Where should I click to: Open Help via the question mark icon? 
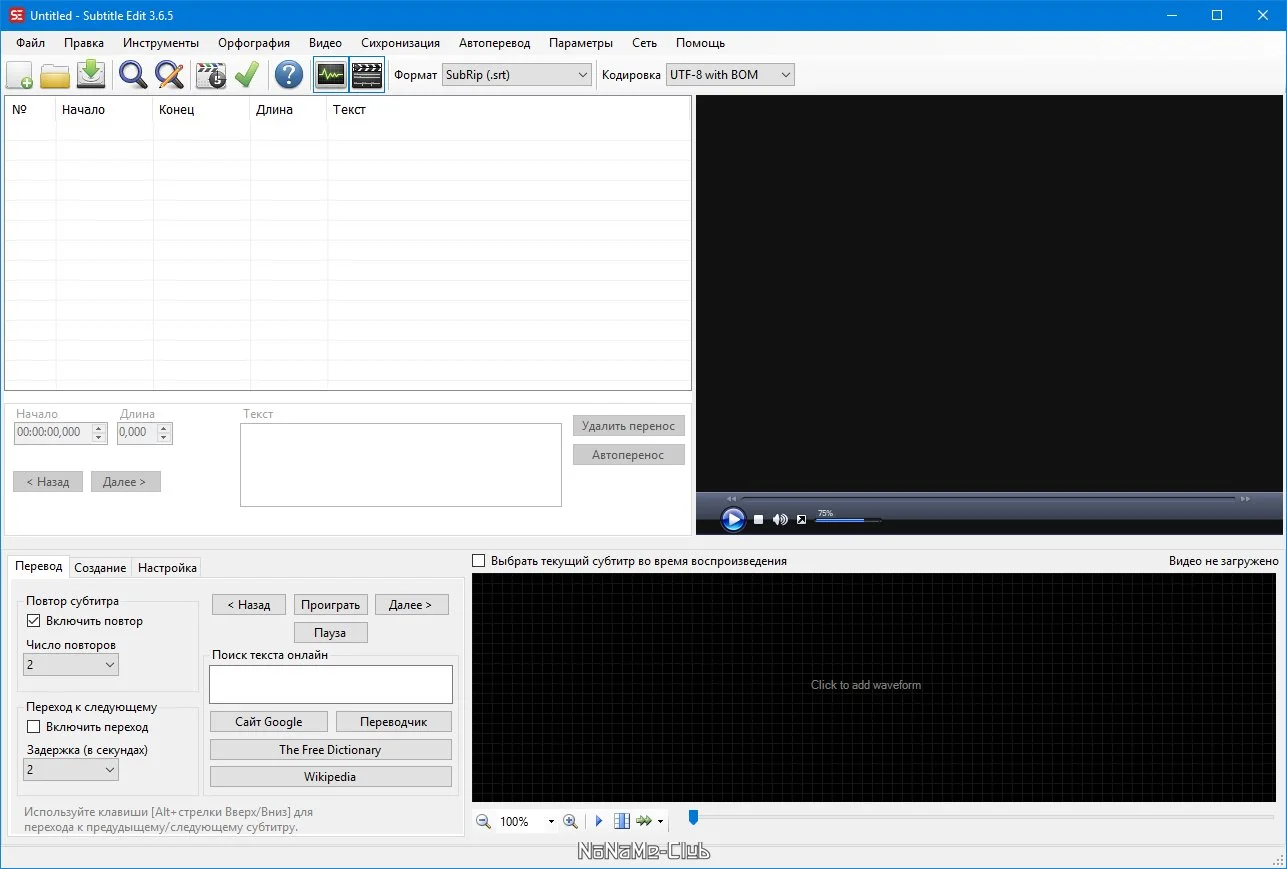[x=289, y=75]
